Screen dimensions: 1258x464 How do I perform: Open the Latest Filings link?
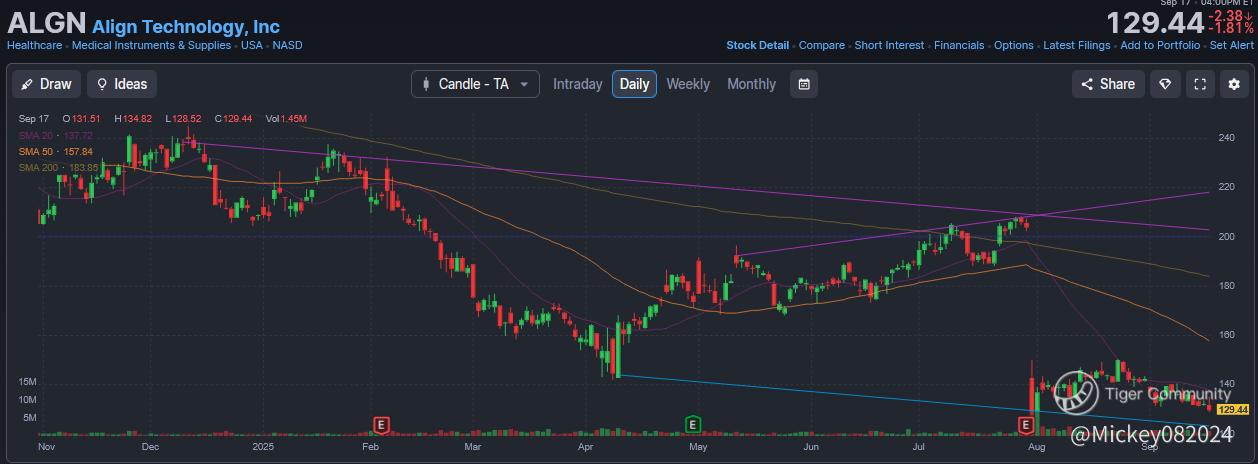[x=1077, y=45]
